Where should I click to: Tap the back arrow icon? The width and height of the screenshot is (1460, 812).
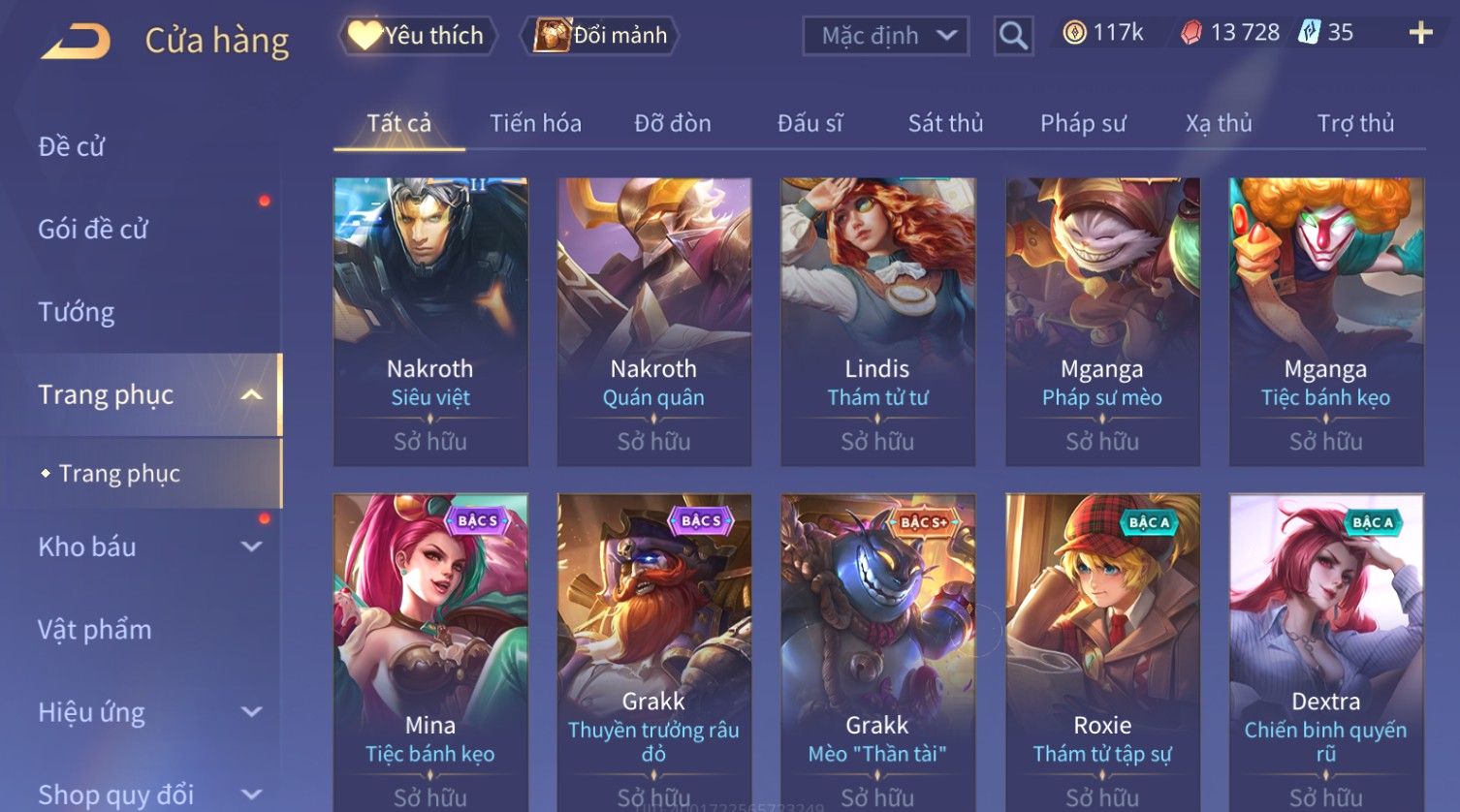(x=76, y=41)
